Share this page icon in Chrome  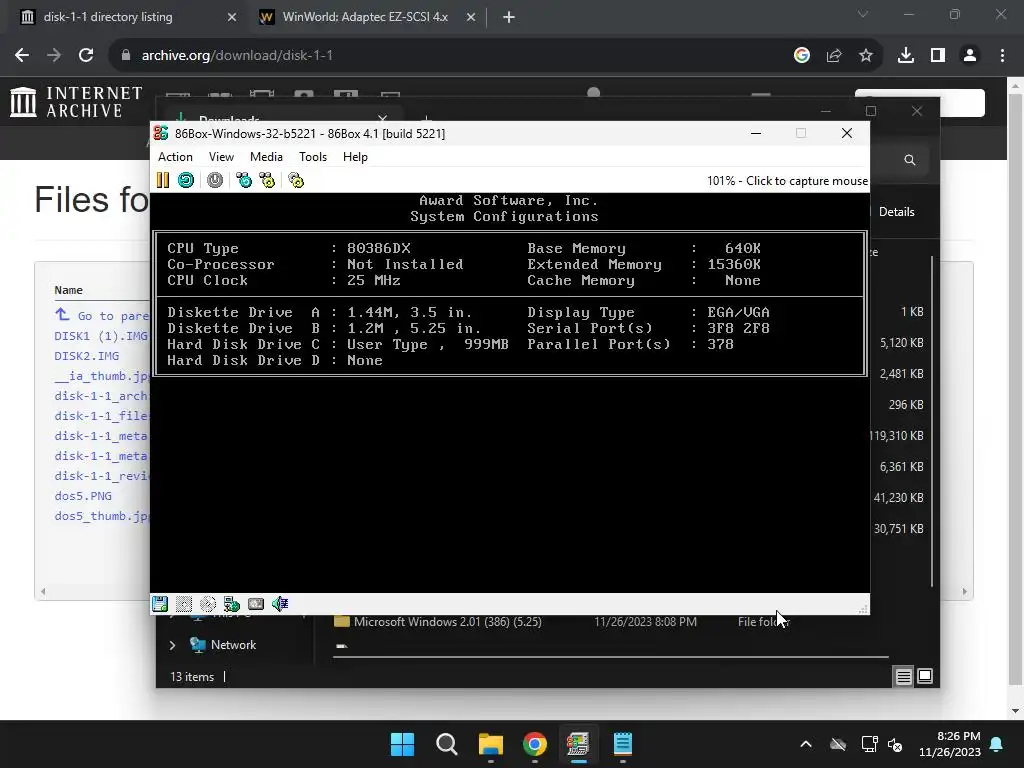point(834,56)
